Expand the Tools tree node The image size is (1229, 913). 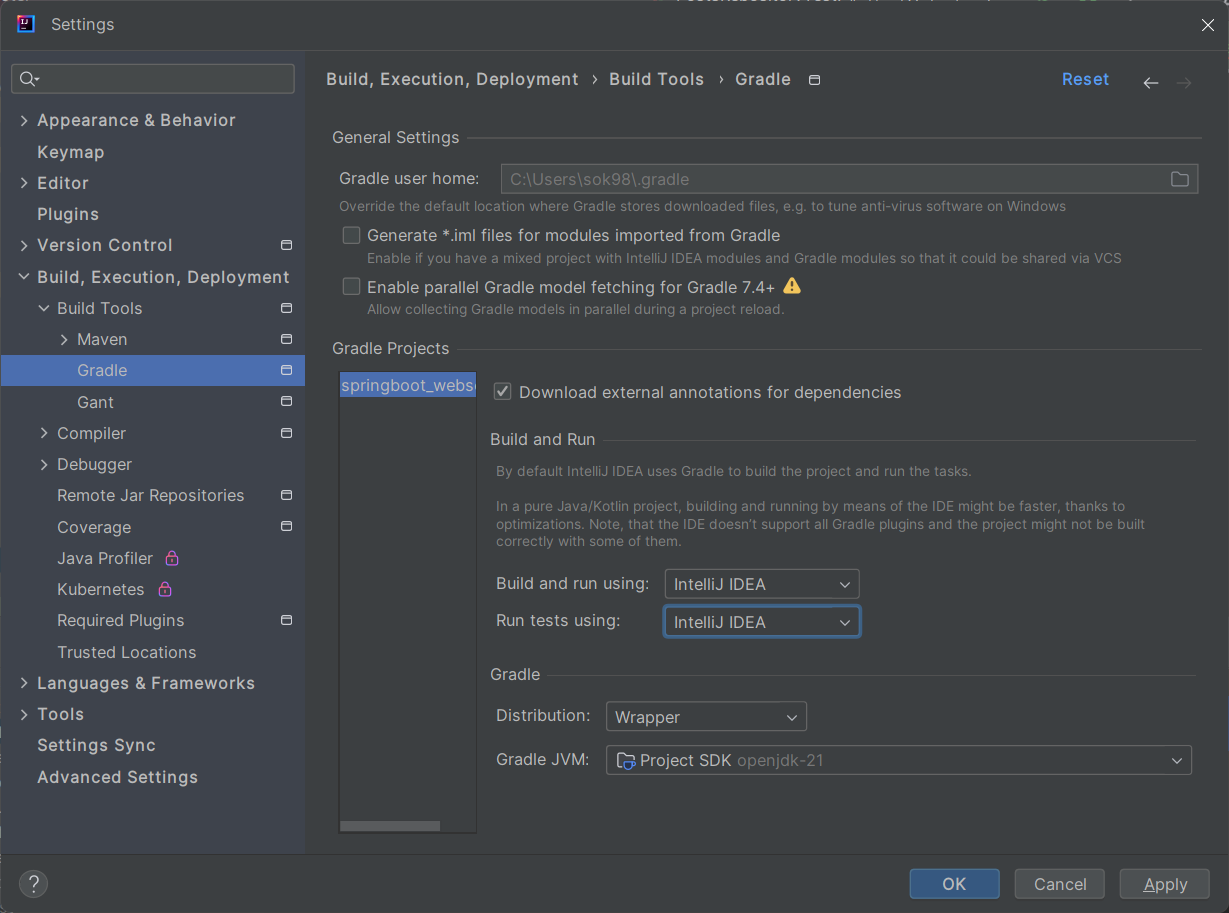[24, 714]
